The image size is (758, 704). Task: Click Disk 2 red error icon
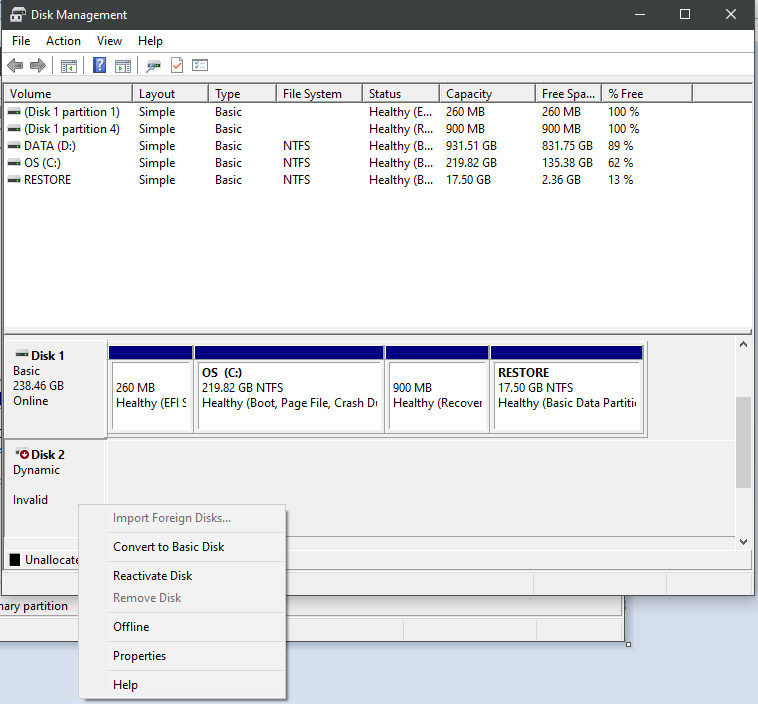(22, 454)
